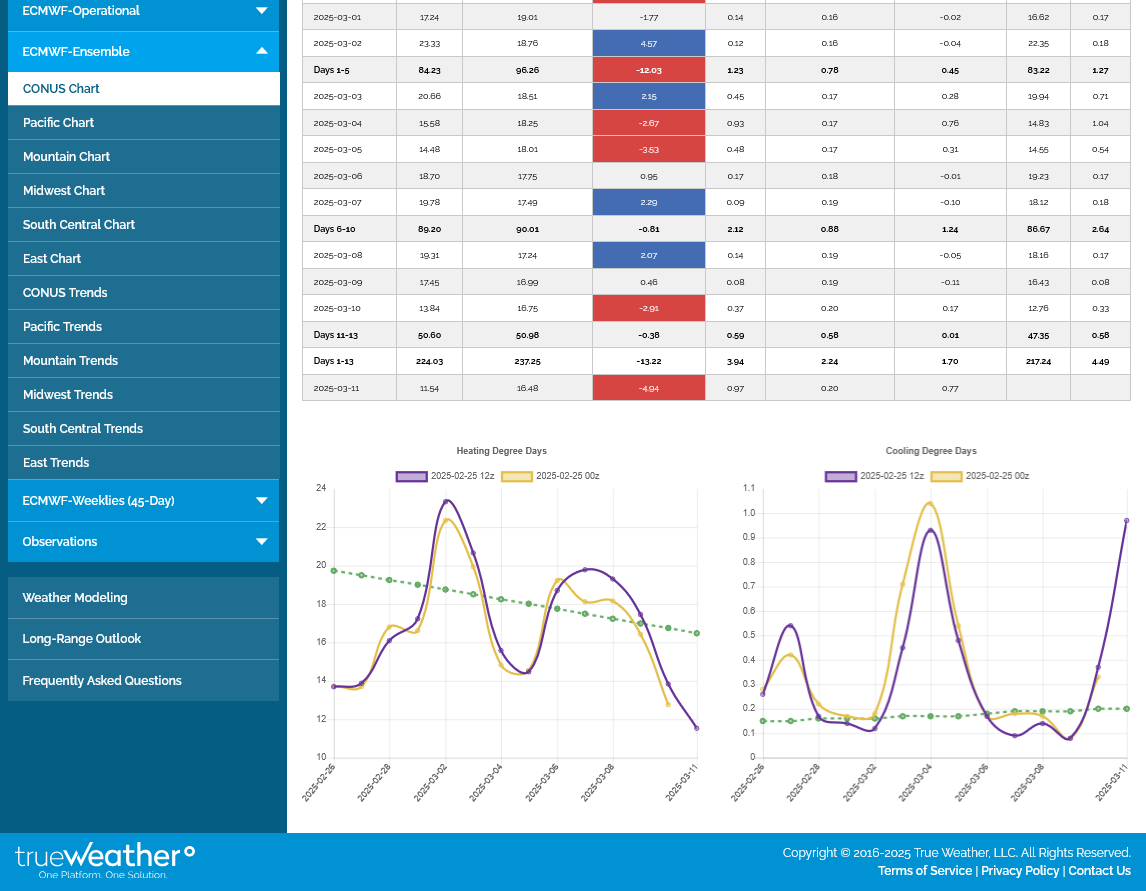
Task: Collapse the ECMWF-Ensemble section arrow
Action: [261, 51]
